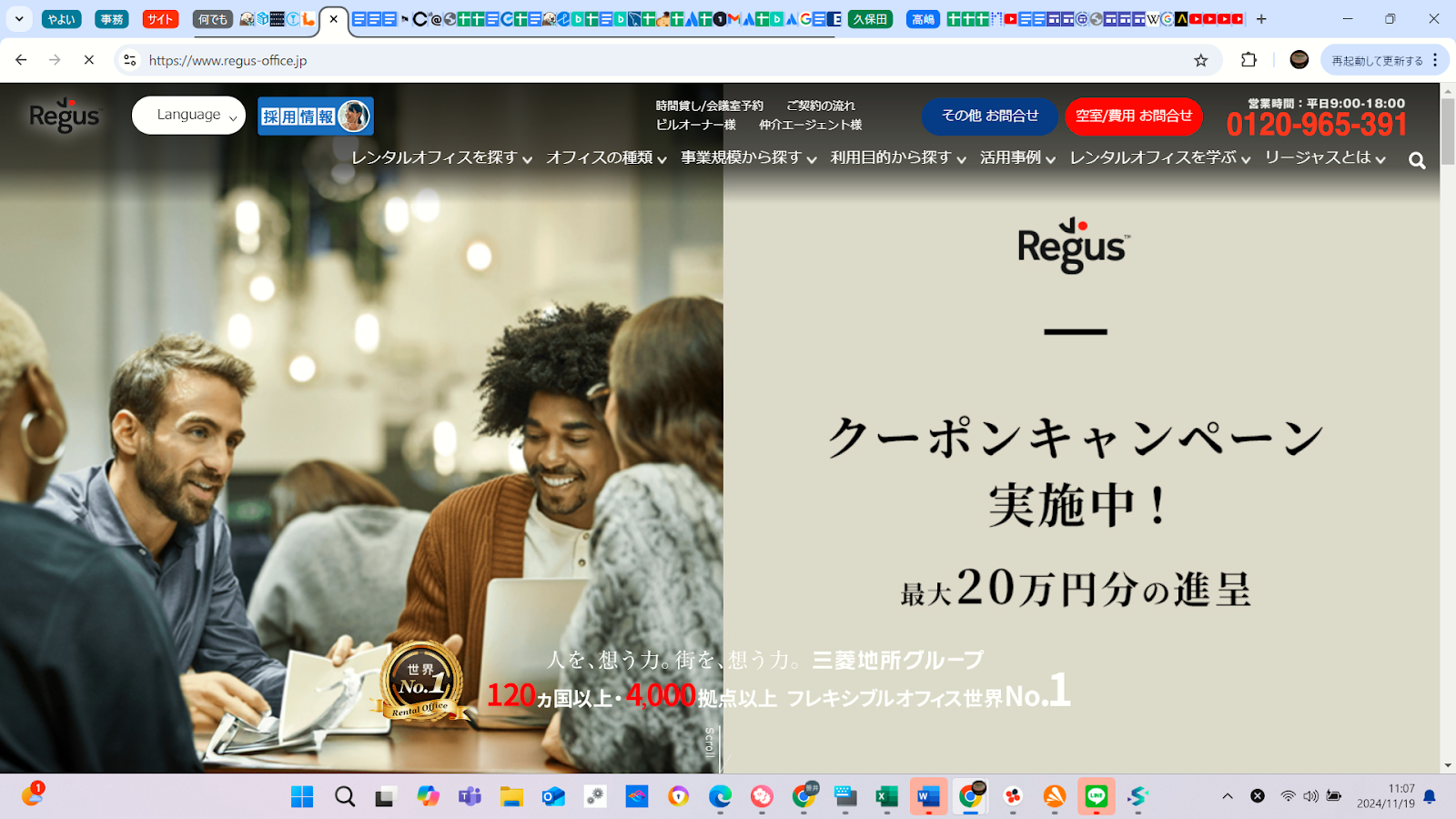Call phone number 0120-965-391 link
This screenshot has width=1456, height=819.
click(x=1317, y=125)
